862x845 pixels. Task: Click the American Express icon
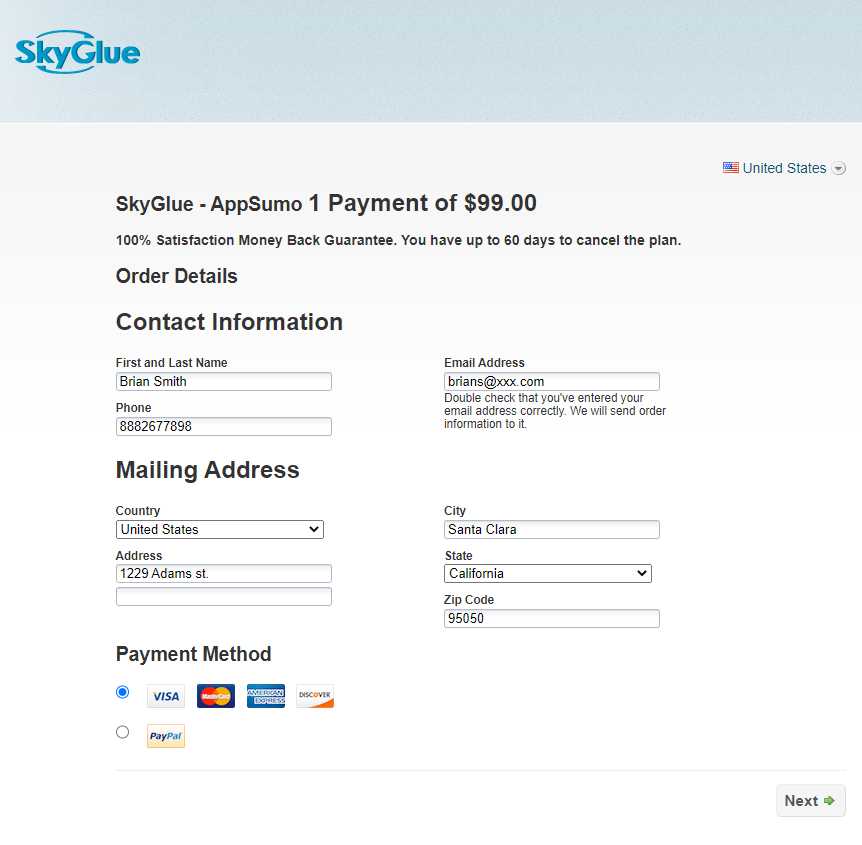[266, 696]
